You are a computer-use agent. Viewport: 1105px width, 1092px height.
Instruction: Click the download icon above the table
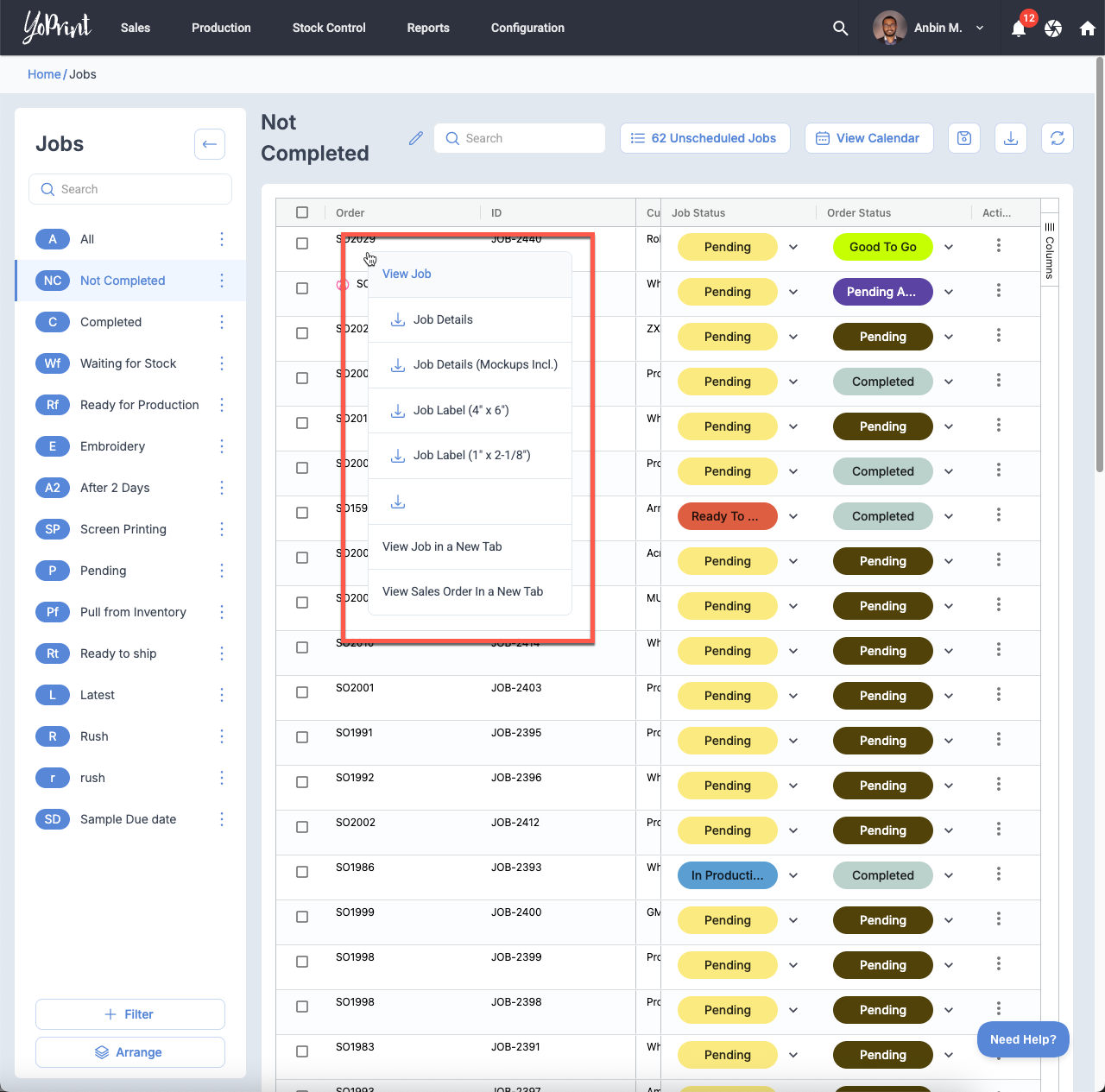[1011, 138]
